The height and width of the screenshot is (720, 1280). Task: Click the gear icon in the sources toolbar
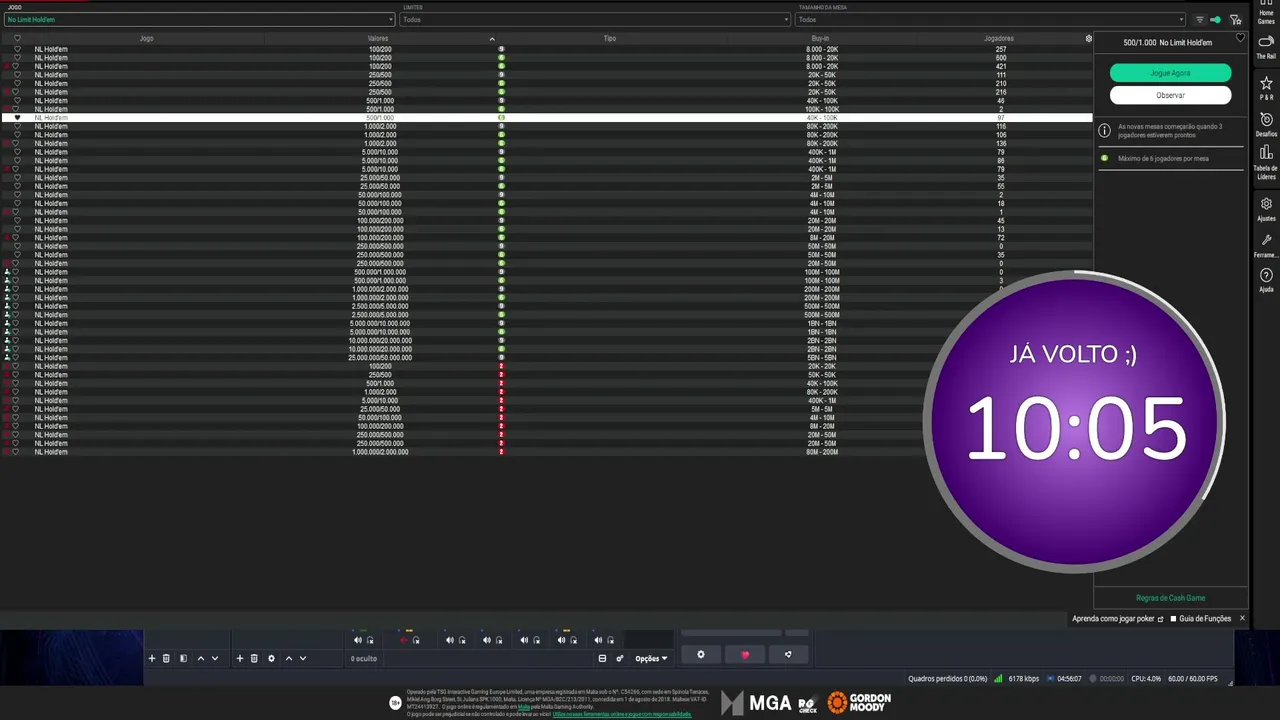tap(271, 658)
